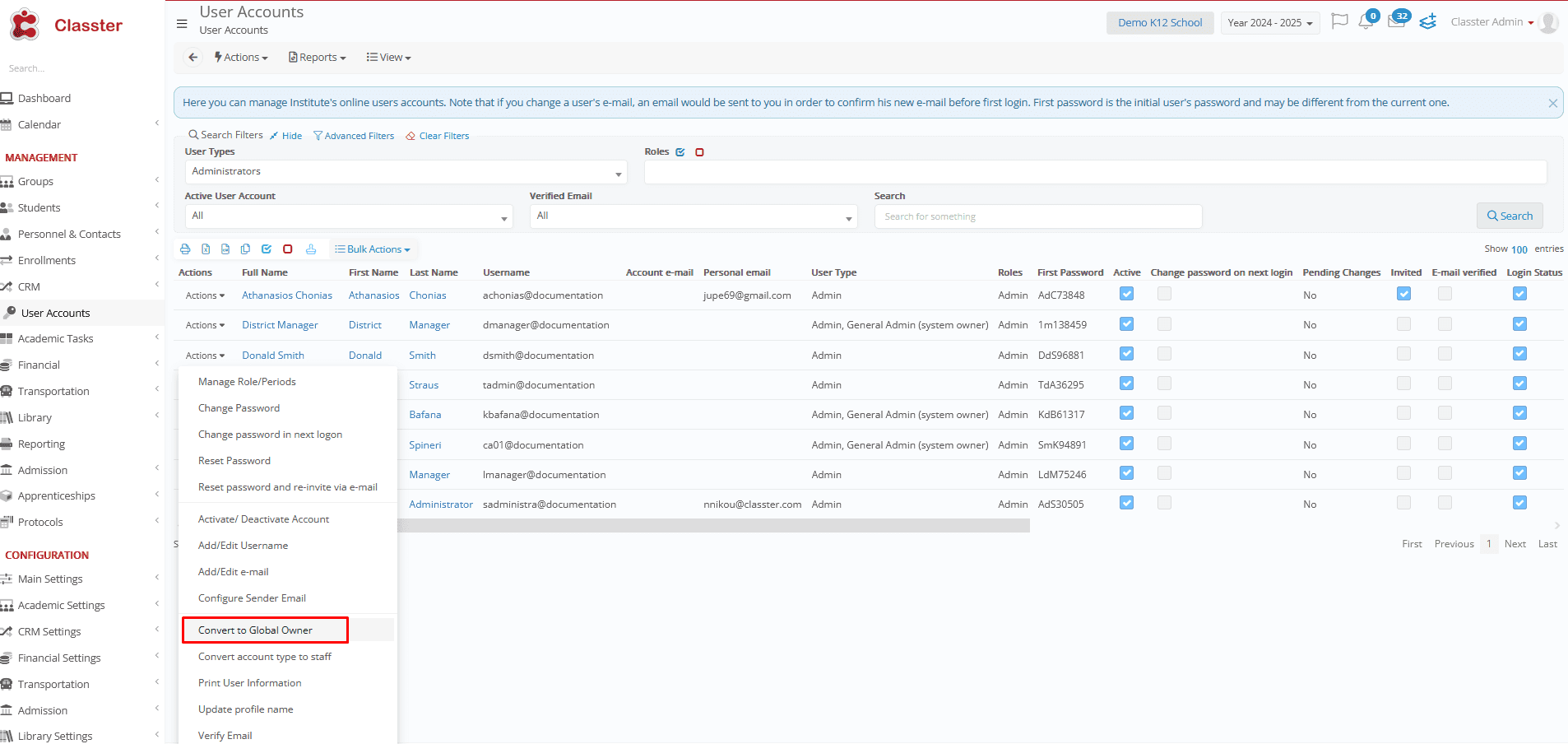
Task: Click the stamp icon in the table toolbar
Action: click(311, 249)
